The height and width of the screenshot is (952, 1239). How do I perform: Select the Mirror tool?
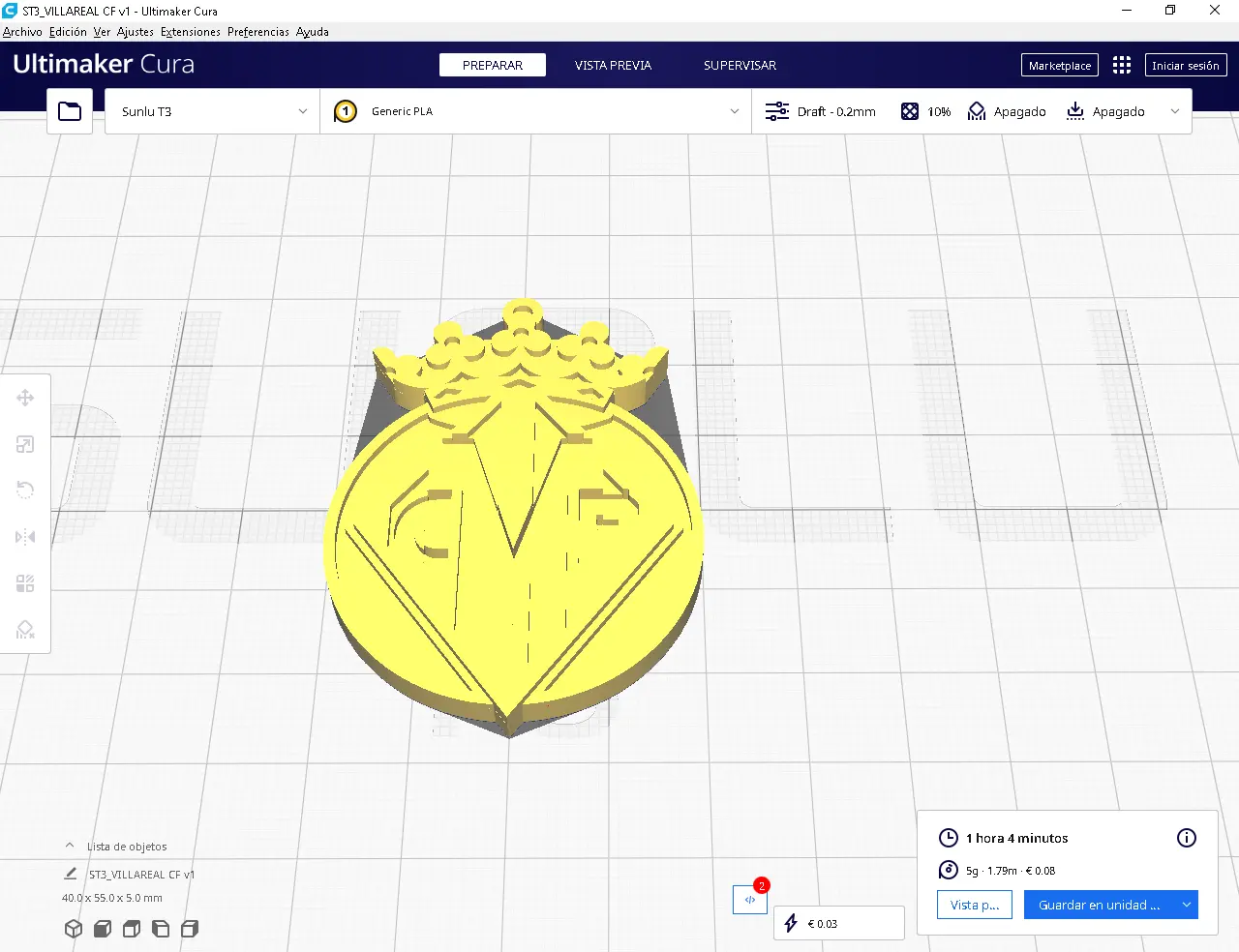(25, 536)
